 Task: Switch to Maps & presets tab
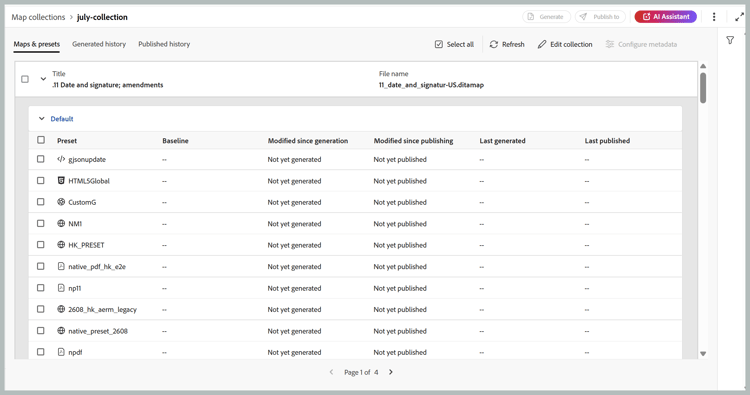click(x=37, y=44)
